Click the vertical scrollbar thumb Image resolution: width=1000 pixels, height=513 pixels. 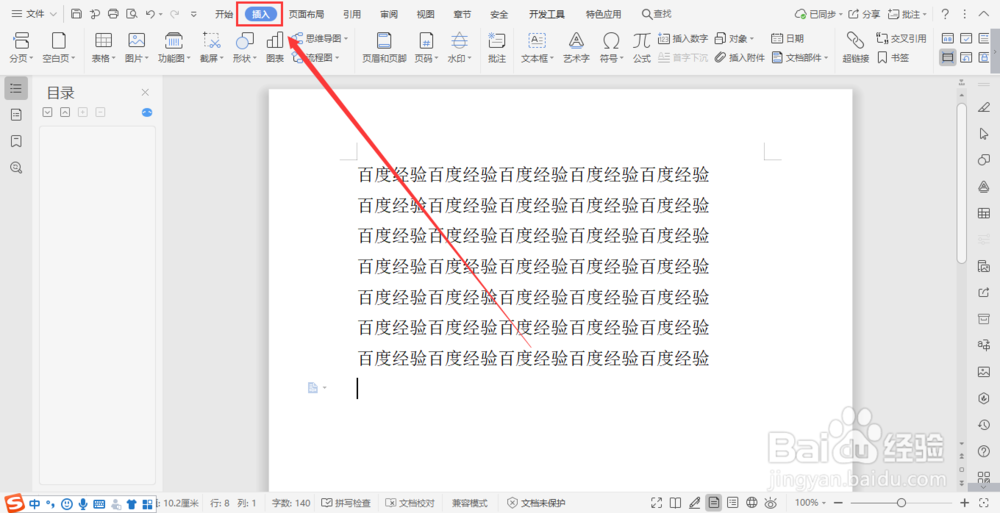pyautogui.click(x=962, y=183)
